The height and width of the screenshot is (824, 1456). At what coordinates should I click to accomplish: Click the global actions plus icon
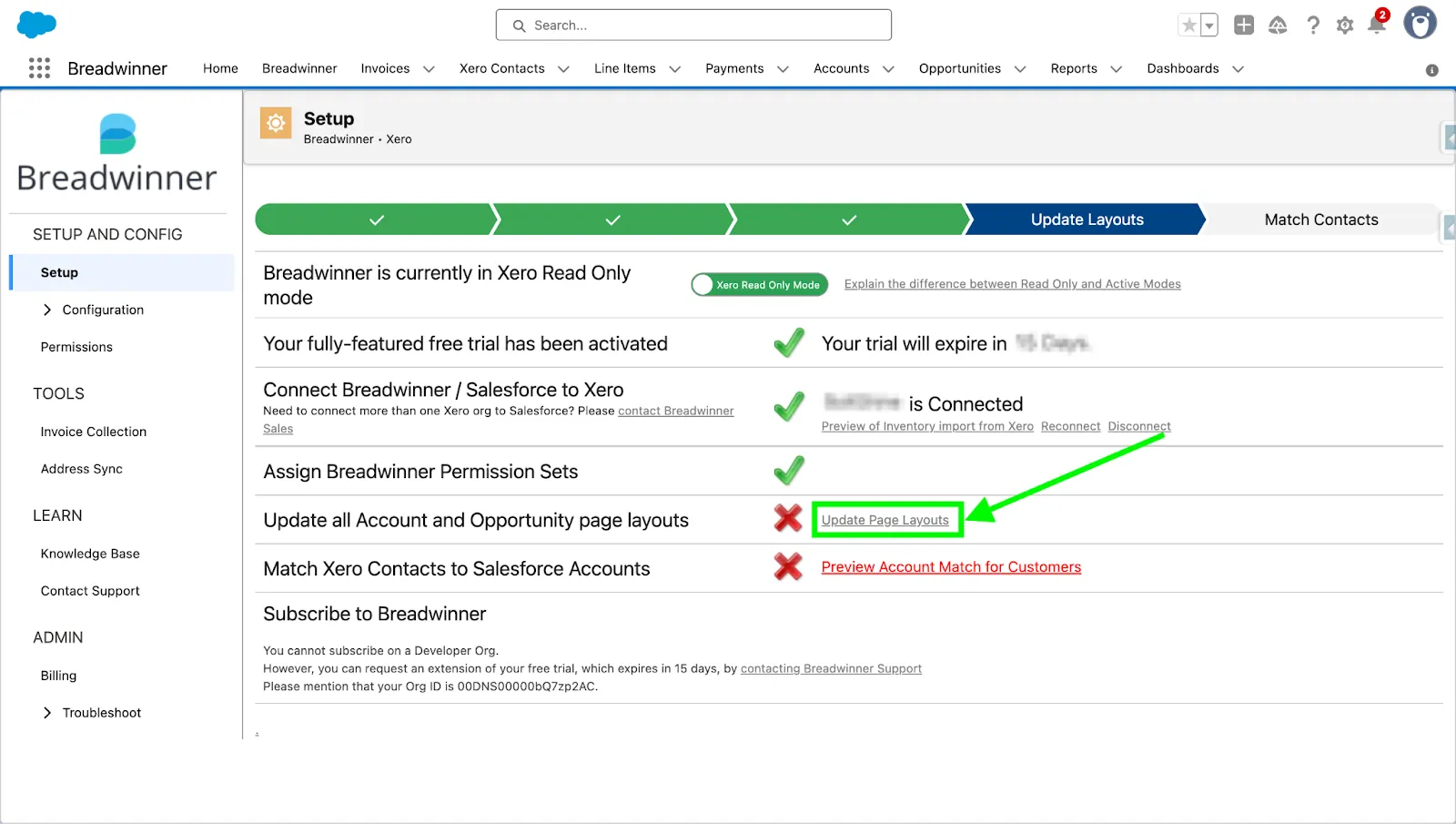(1244, 25)
